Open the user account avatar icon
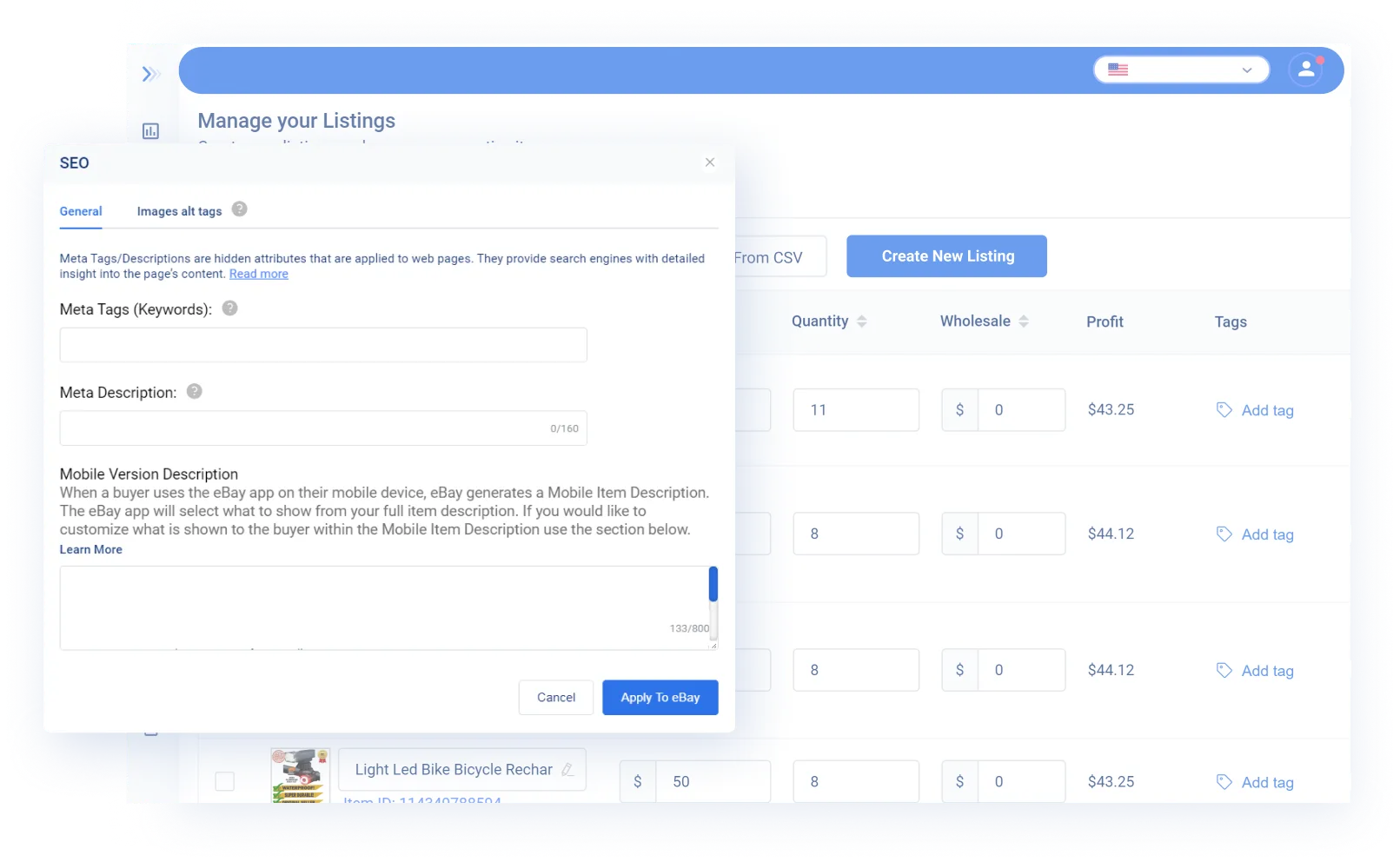The width and height of the screenshot is (1400, 862). 1305,70
